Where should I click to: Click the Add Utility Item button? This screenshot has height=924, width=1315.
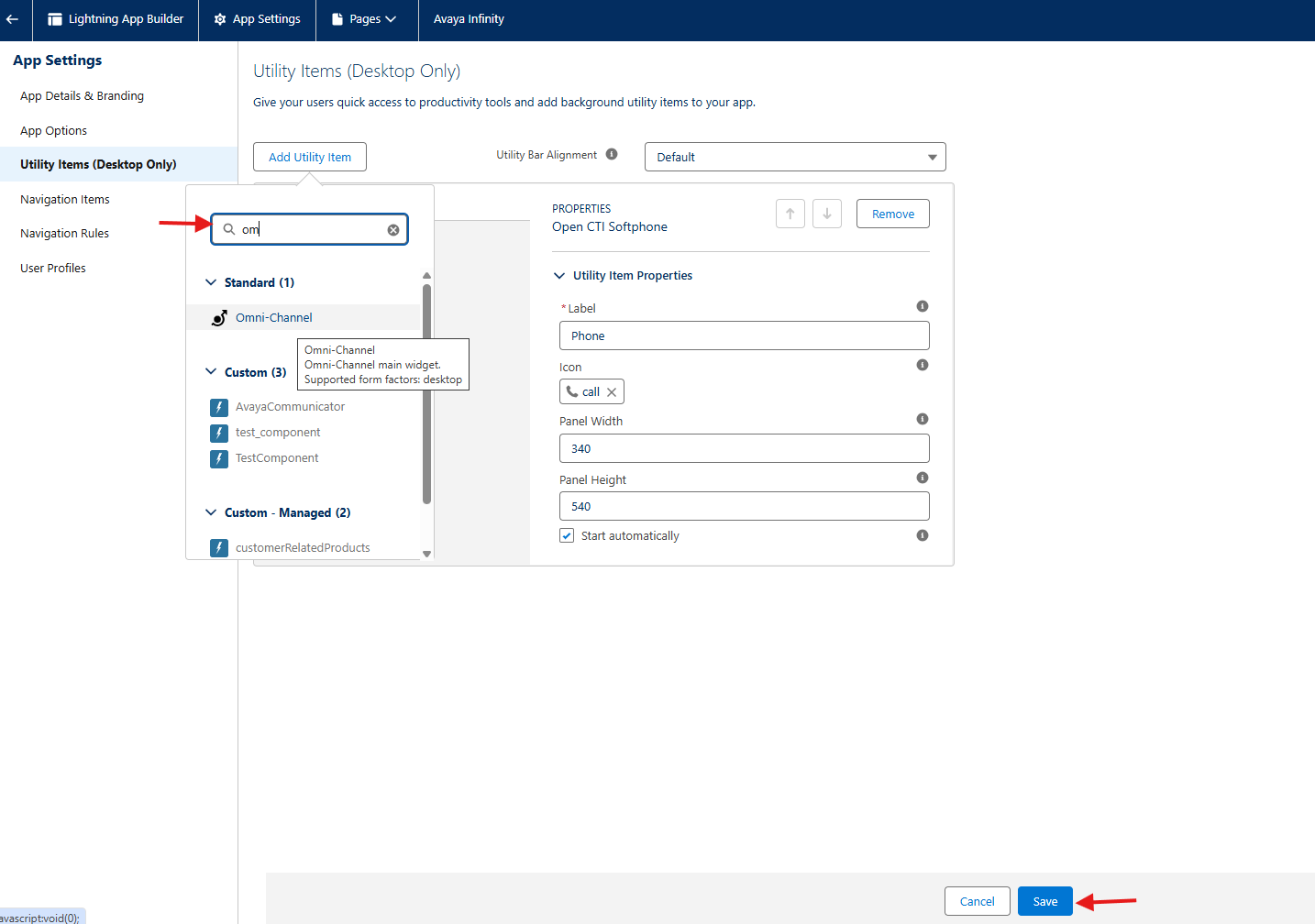click(x=310, y=157)
